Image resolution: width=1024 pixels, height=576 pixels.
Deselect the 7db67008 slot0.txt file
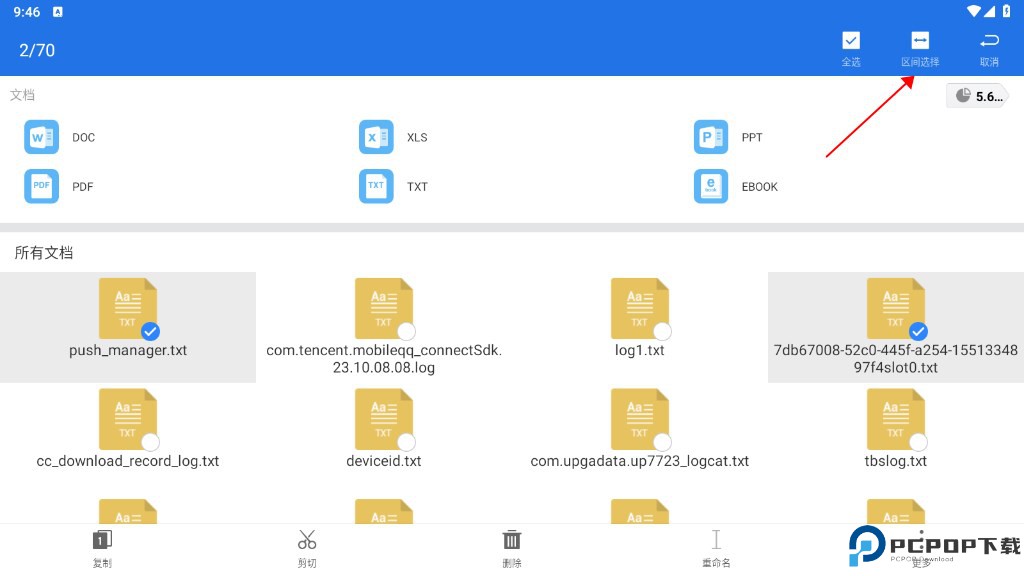918,331
